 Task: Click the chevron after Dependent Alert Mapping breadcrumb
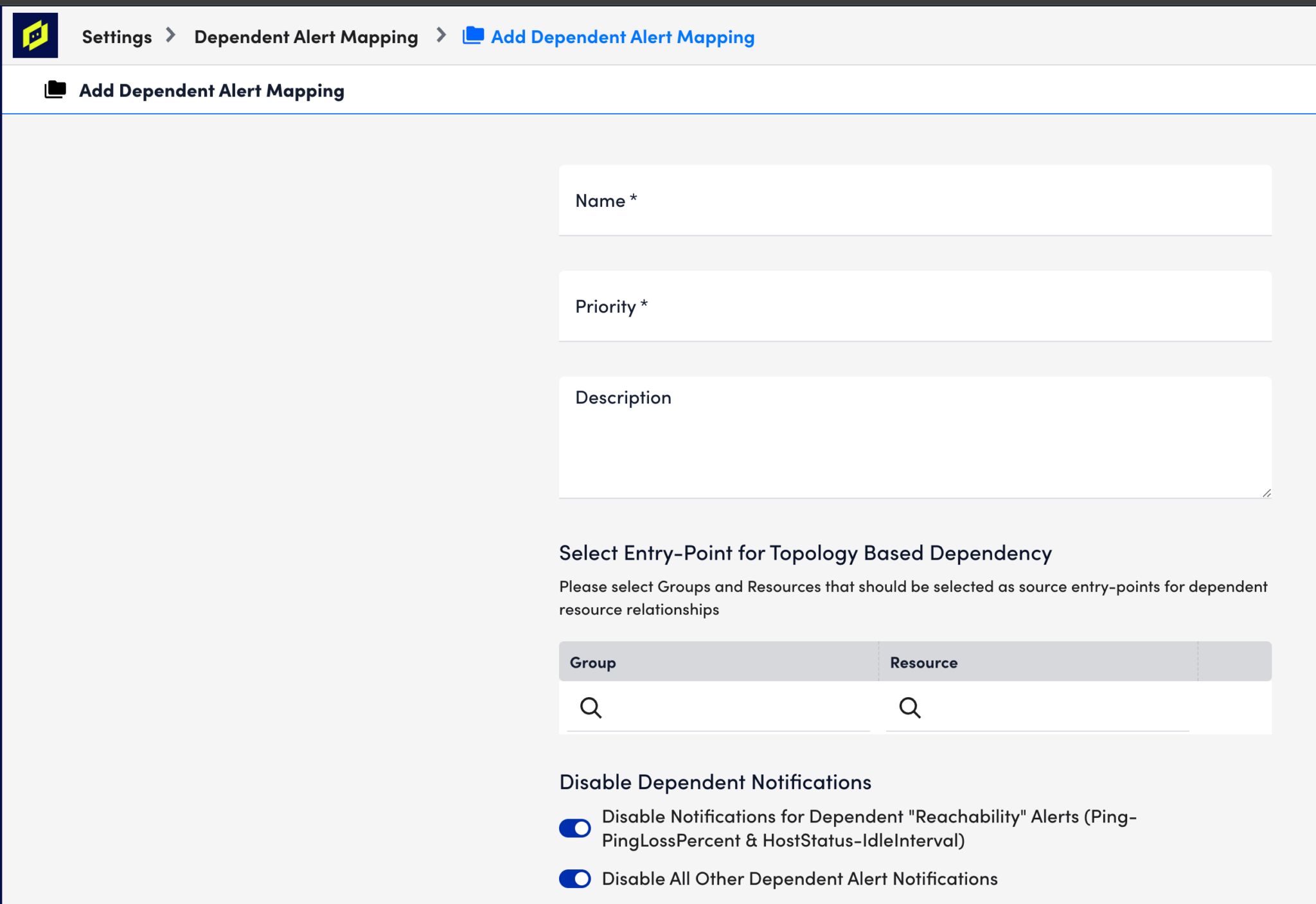pyautogui.click(x=441, y=36)
